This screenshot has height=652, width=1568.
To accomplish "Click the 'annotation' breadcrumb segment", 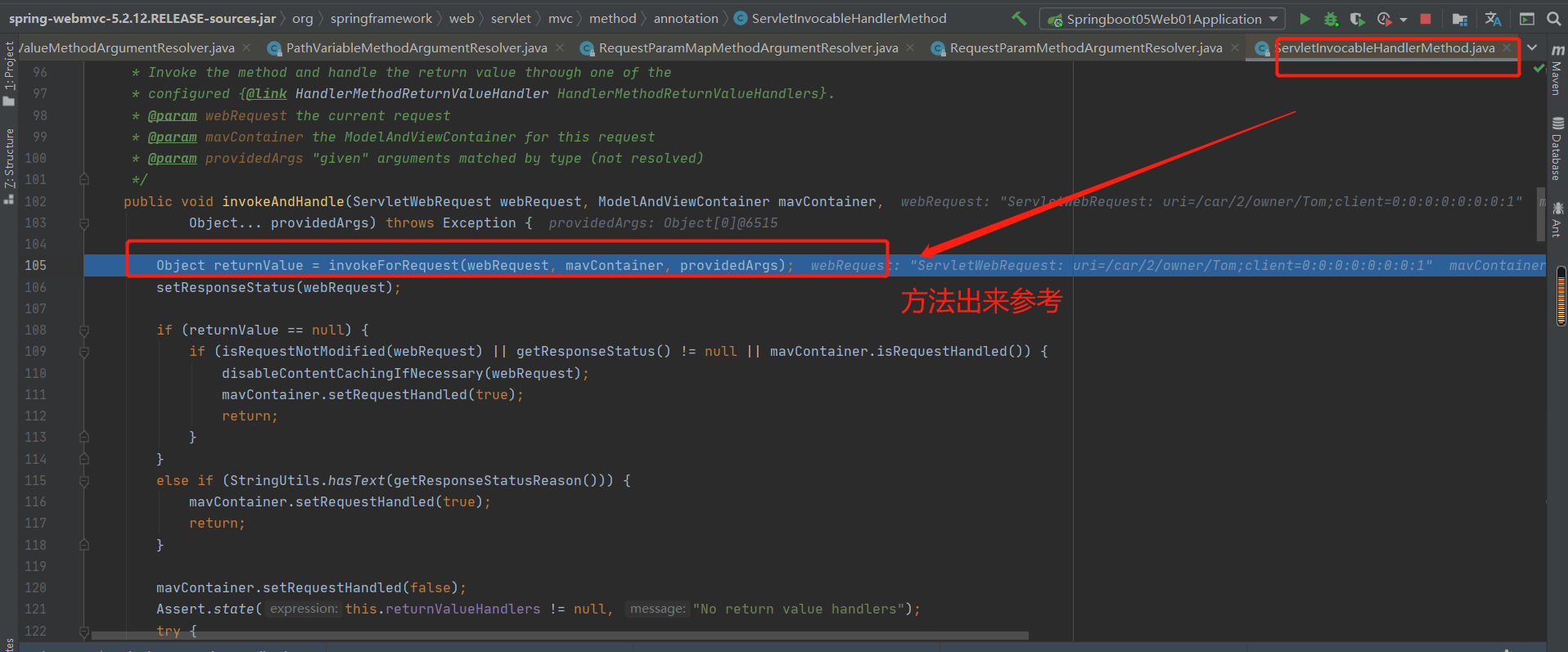I will [x=686, y=18].
